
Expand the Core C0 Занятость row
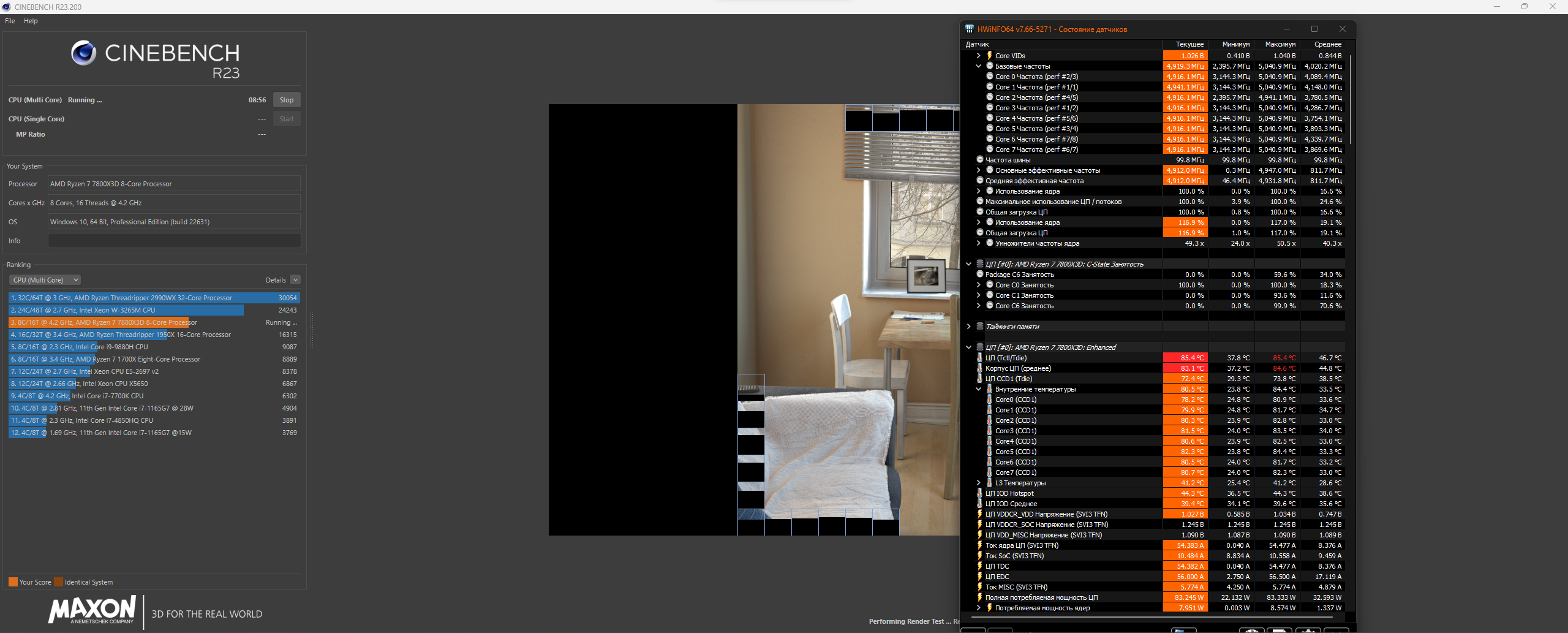tap(979, 285)
